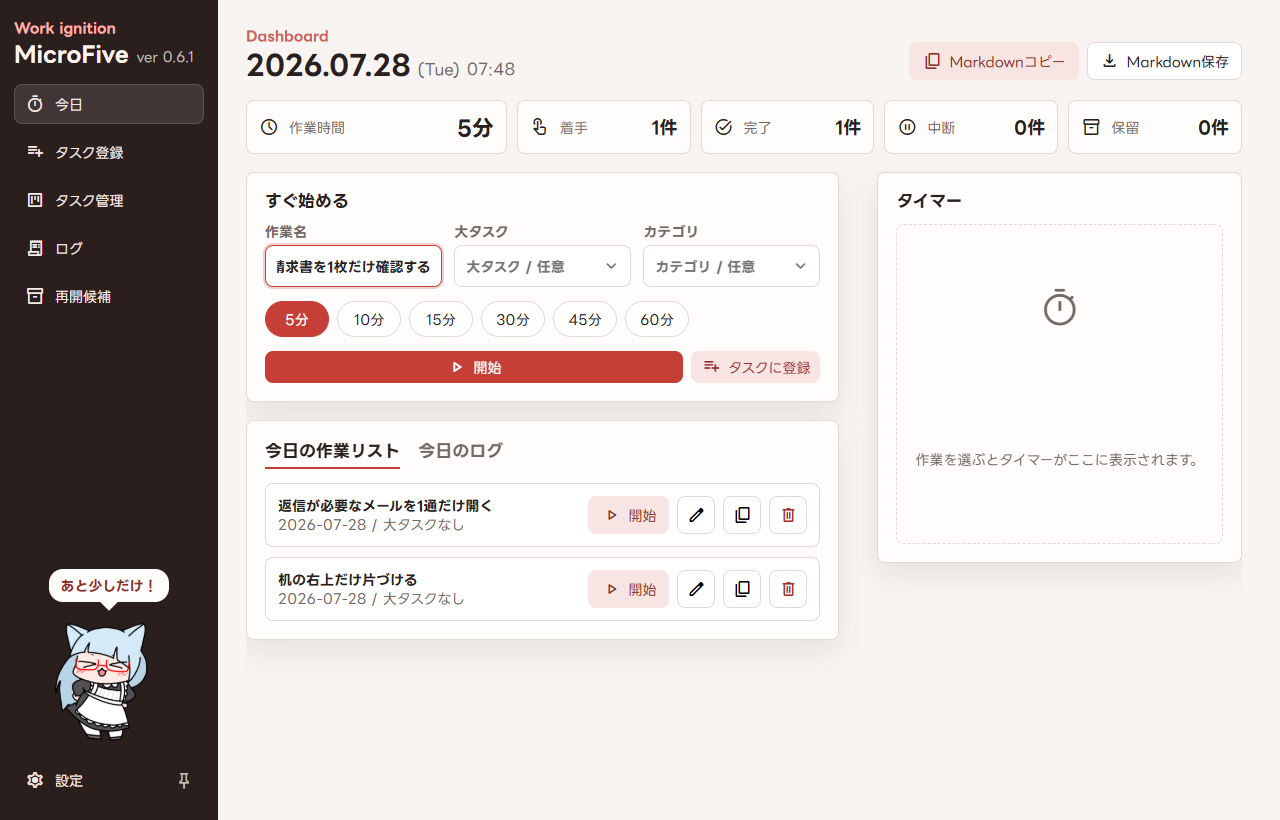Open ログ in the sidebar
This screenshot has width=1280, height=820.
coord(109,248)
